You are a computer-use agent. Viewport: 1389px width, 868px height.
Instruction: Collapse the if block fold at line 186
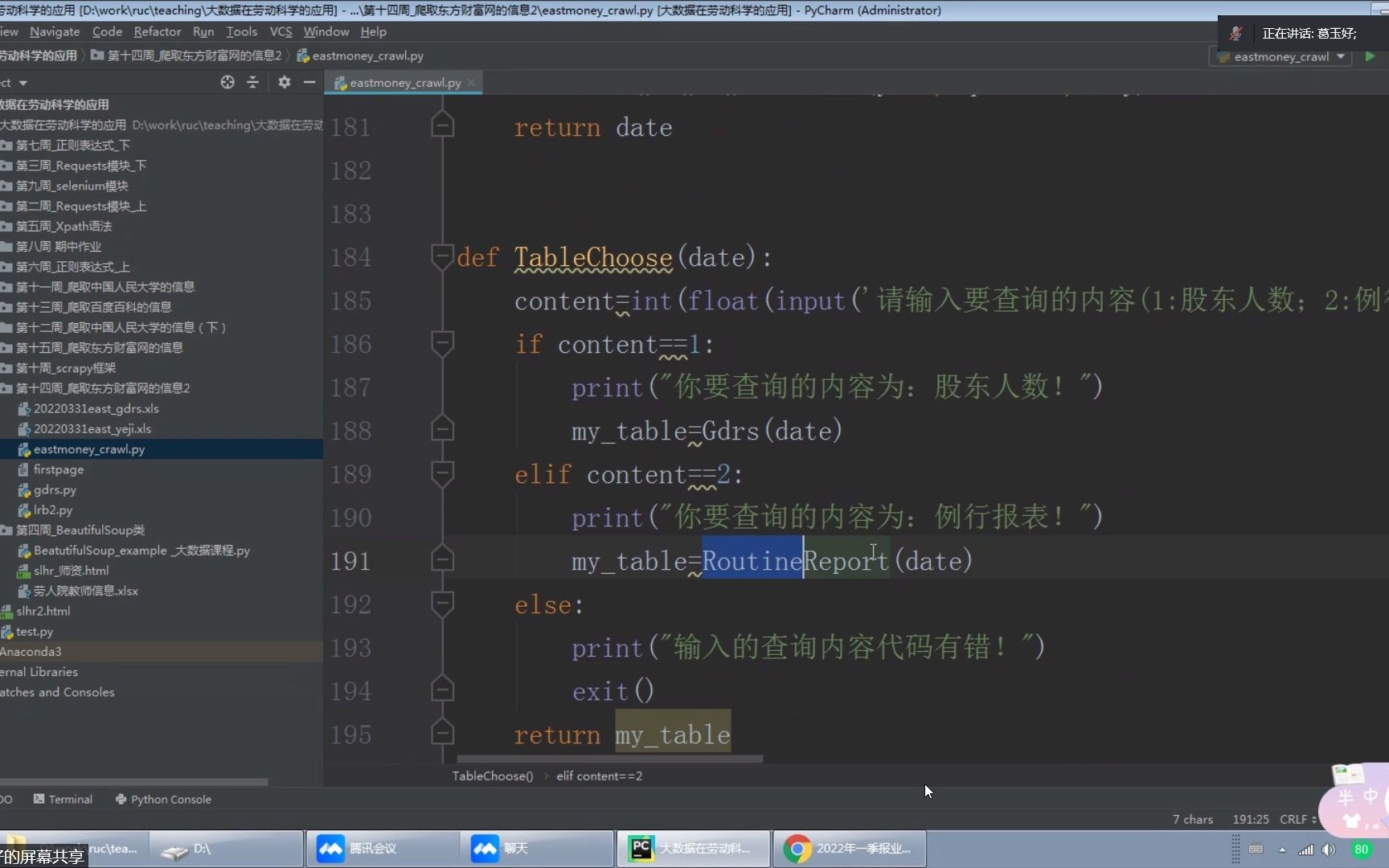(442, 344)
